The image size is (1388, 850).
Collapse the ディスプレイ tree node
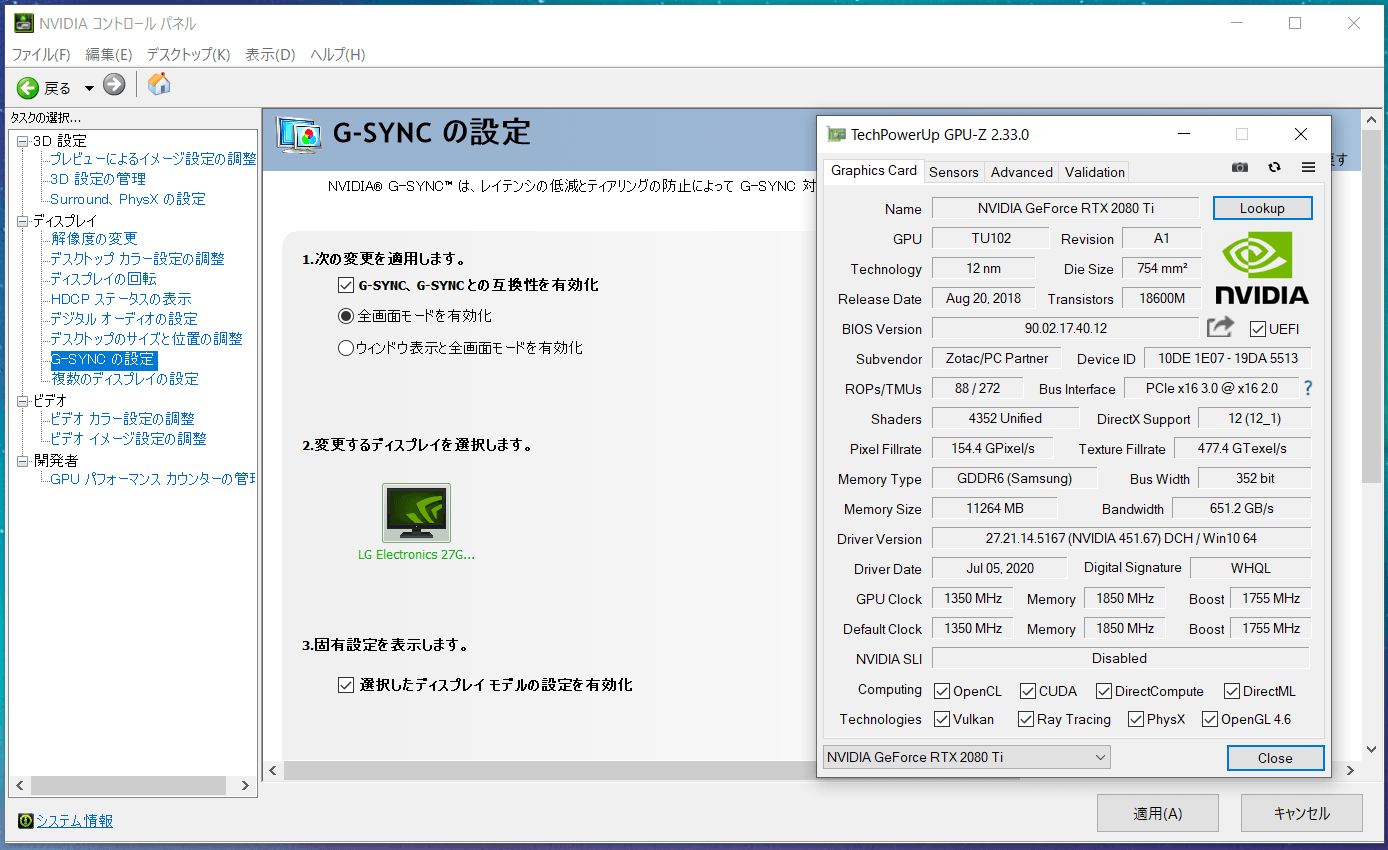coord(23,221)
